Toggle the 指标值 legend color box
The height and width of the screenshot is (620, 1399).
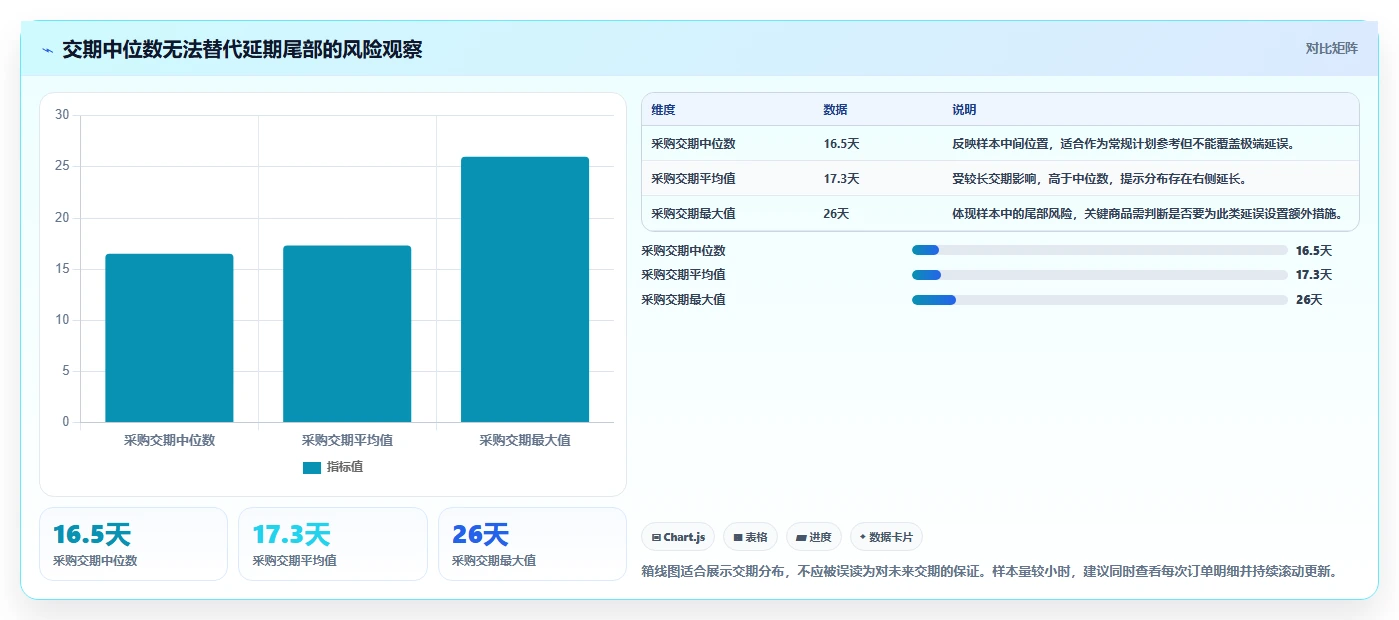[312, 467]
